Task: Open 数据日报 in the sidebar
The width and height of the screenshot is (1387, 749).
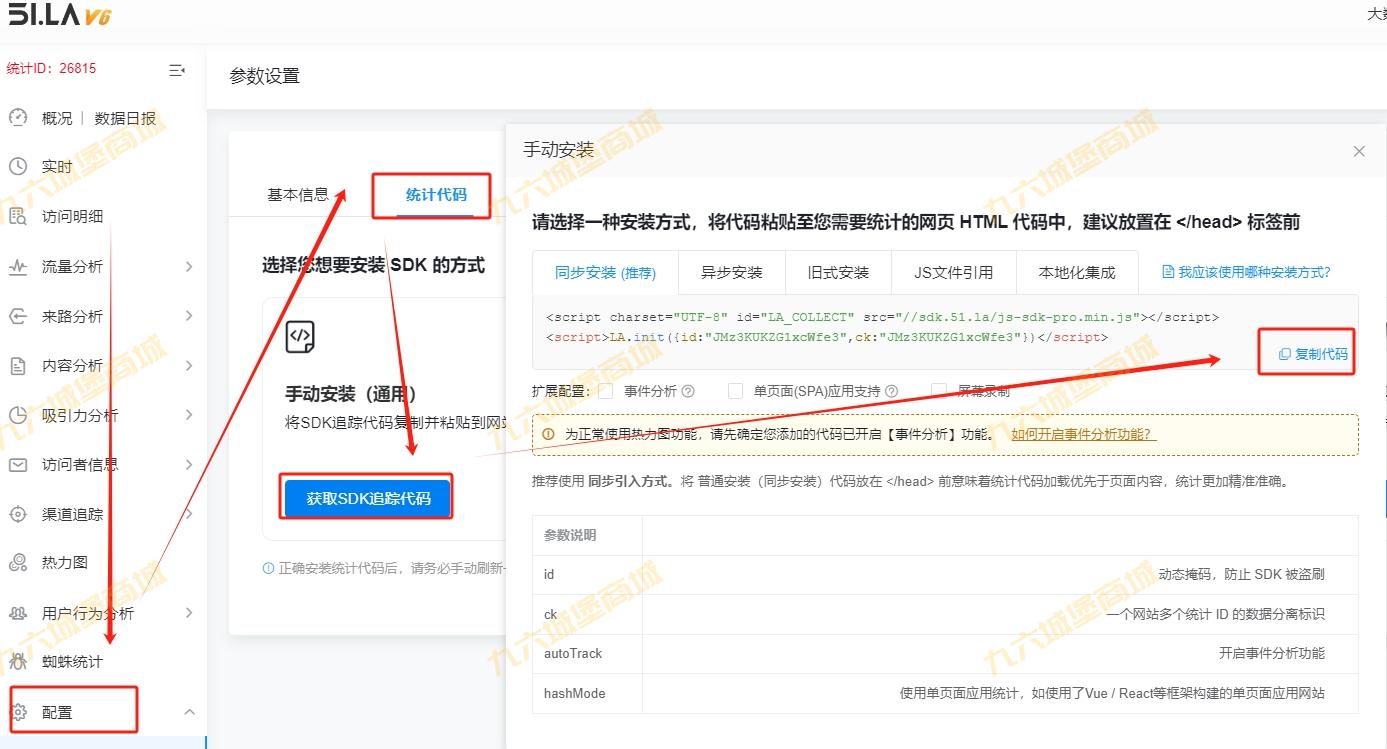Action: click(x=125, y=118)
